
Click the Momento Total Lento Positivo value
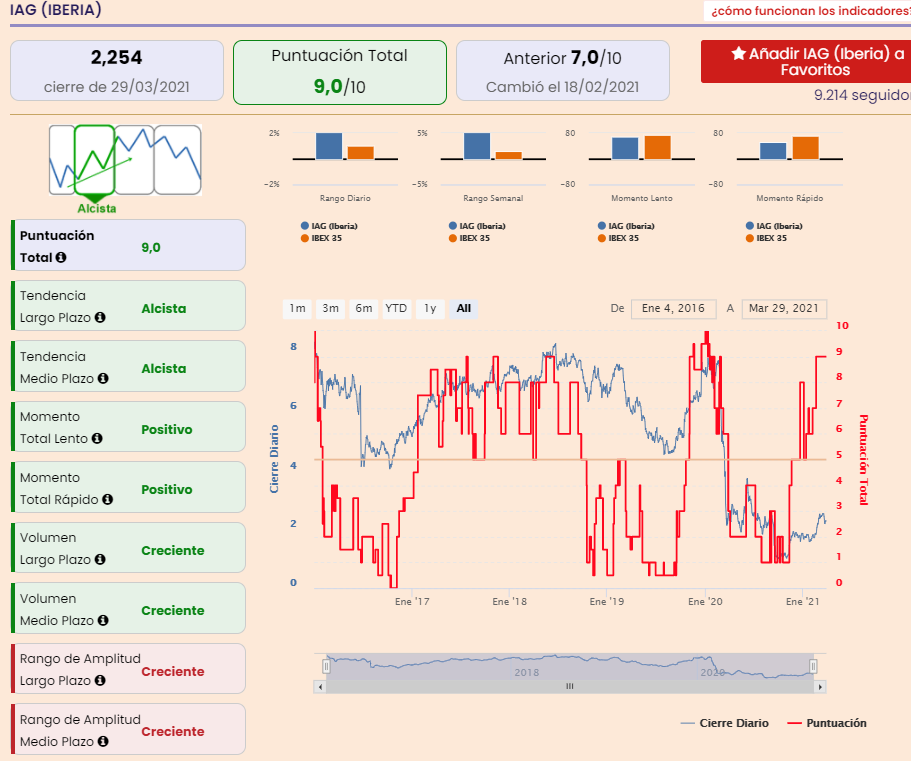(x=167, y=429)
